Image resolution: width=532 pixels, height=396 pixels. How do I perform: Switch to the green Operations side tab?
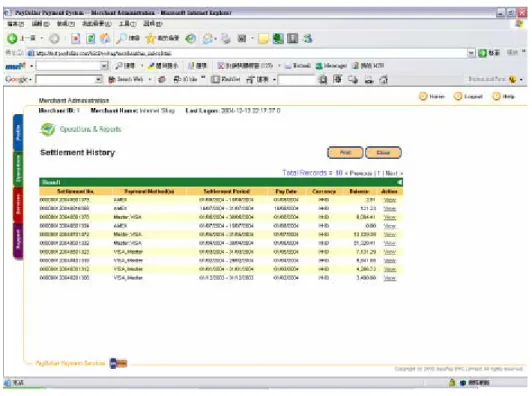(18, 169)
